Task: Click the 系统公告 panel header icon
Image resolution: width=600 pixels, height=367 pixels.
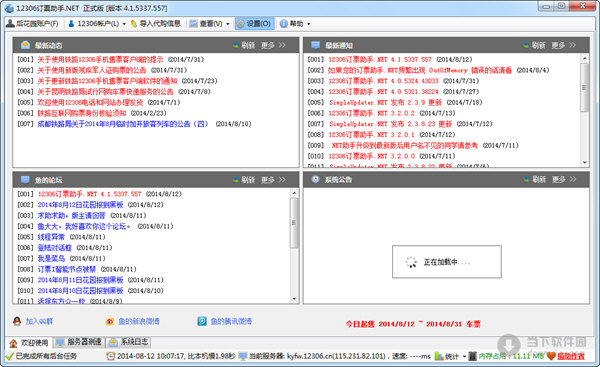Action: click(315, 179)
